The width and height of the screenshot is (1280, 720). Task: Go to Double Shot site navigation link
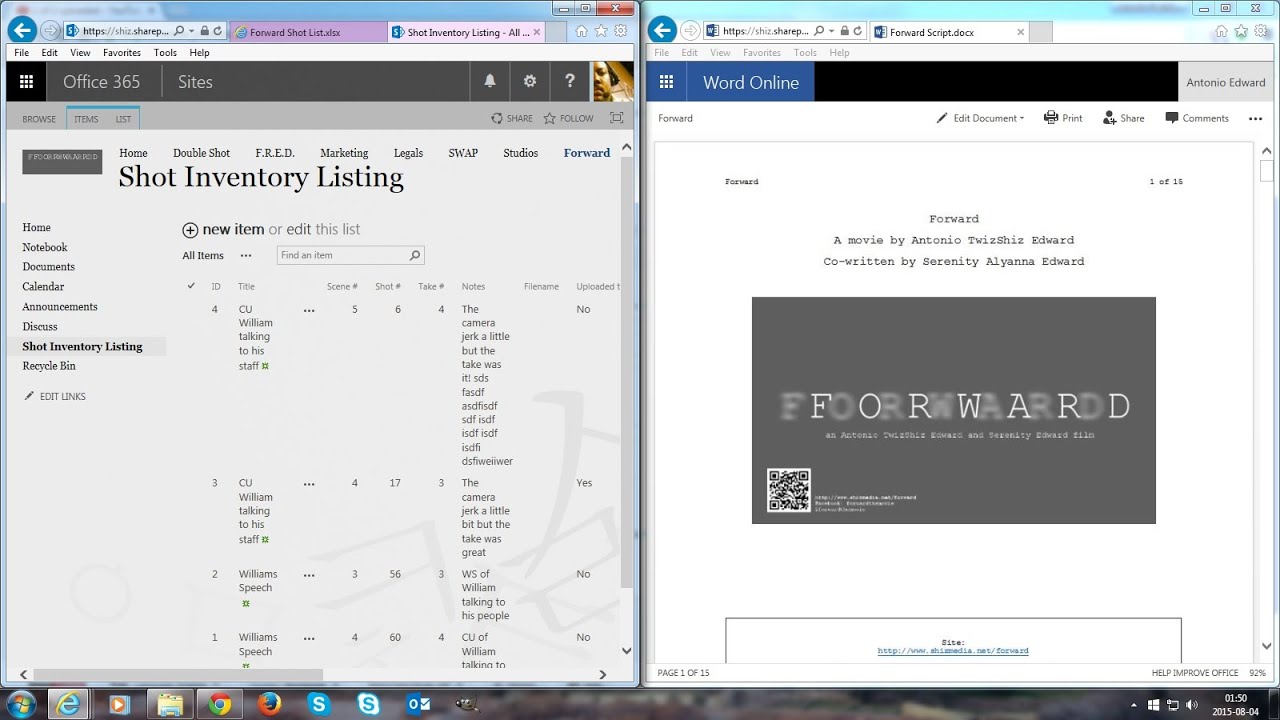201,153
